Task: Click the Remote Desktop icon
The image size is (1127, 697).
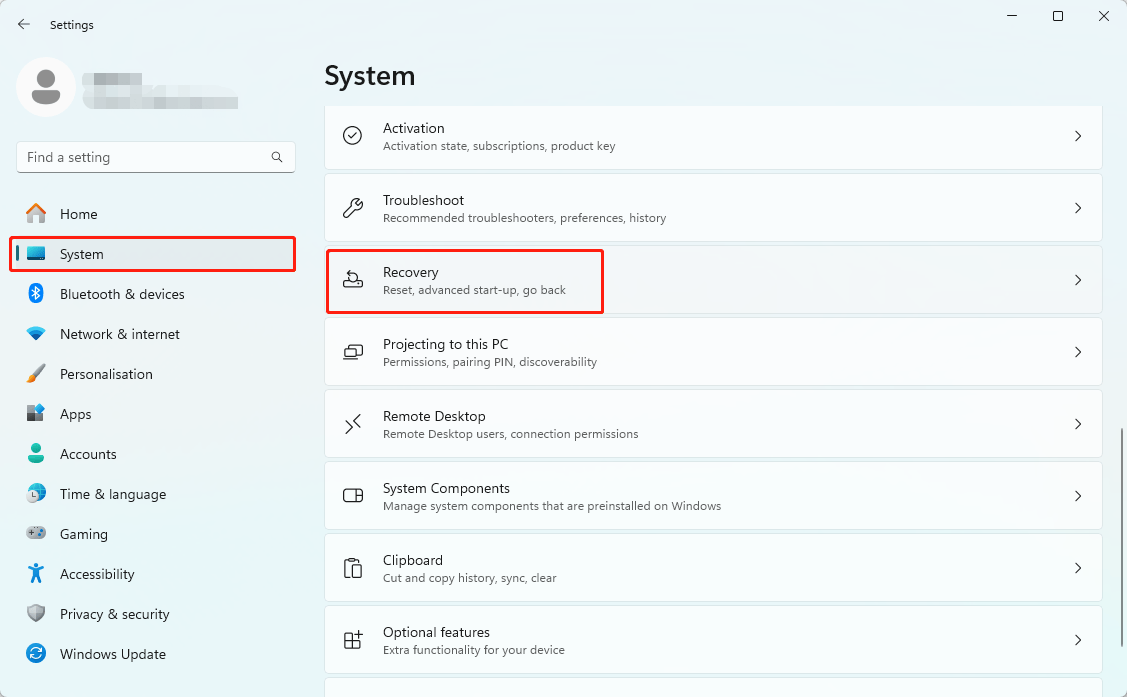Action: pyautogui.click(x=352, y=424)
